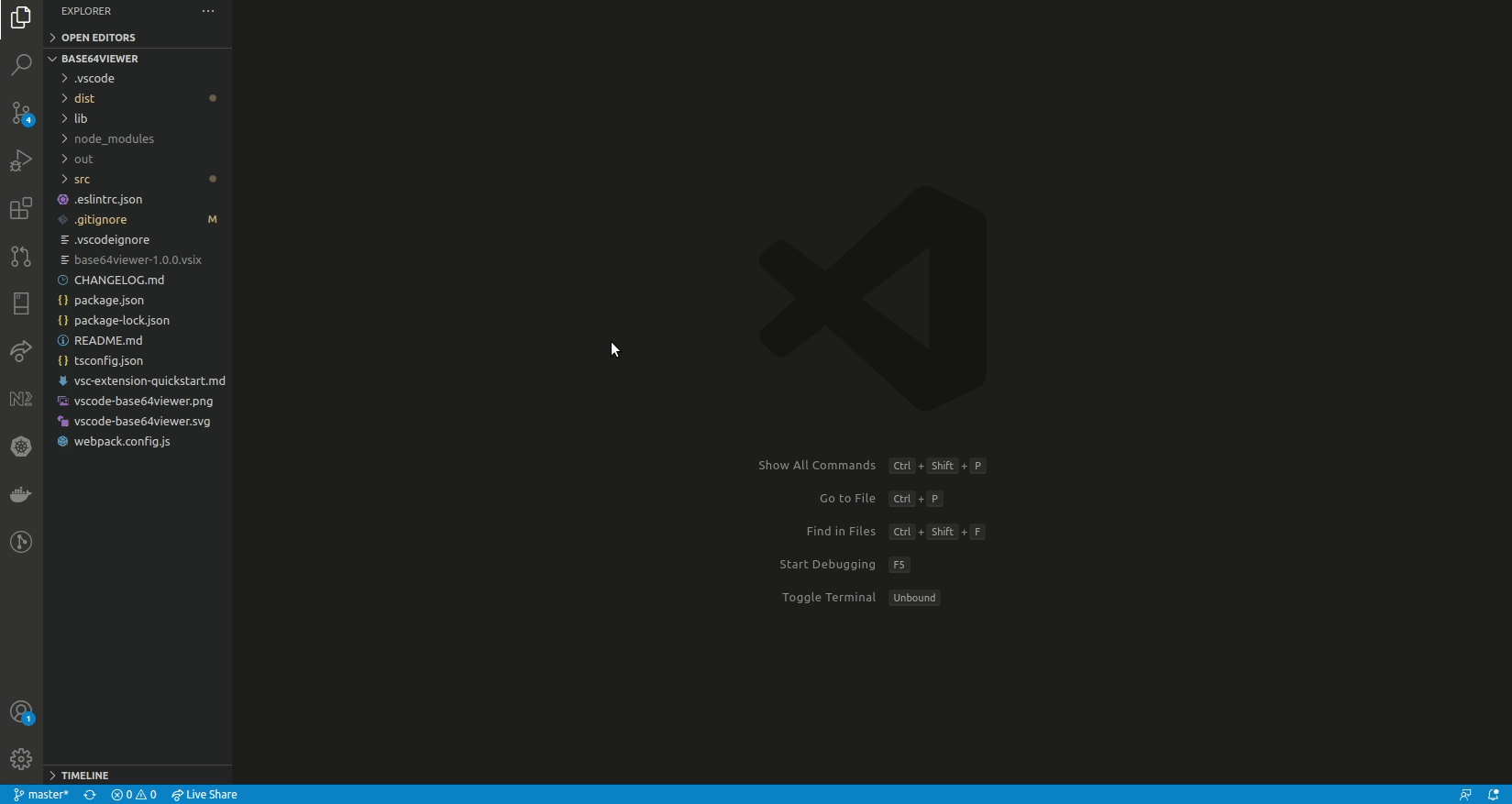This screenshot has height=804, width=1512.
Task: Open the Manage gear menu
Action: [x=21, y=759]
